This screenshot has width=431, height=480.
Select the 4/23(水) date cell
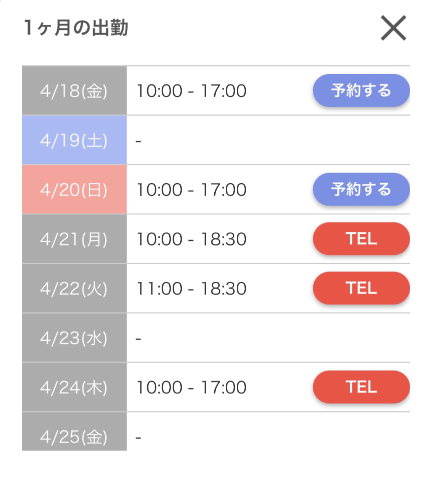74,338
